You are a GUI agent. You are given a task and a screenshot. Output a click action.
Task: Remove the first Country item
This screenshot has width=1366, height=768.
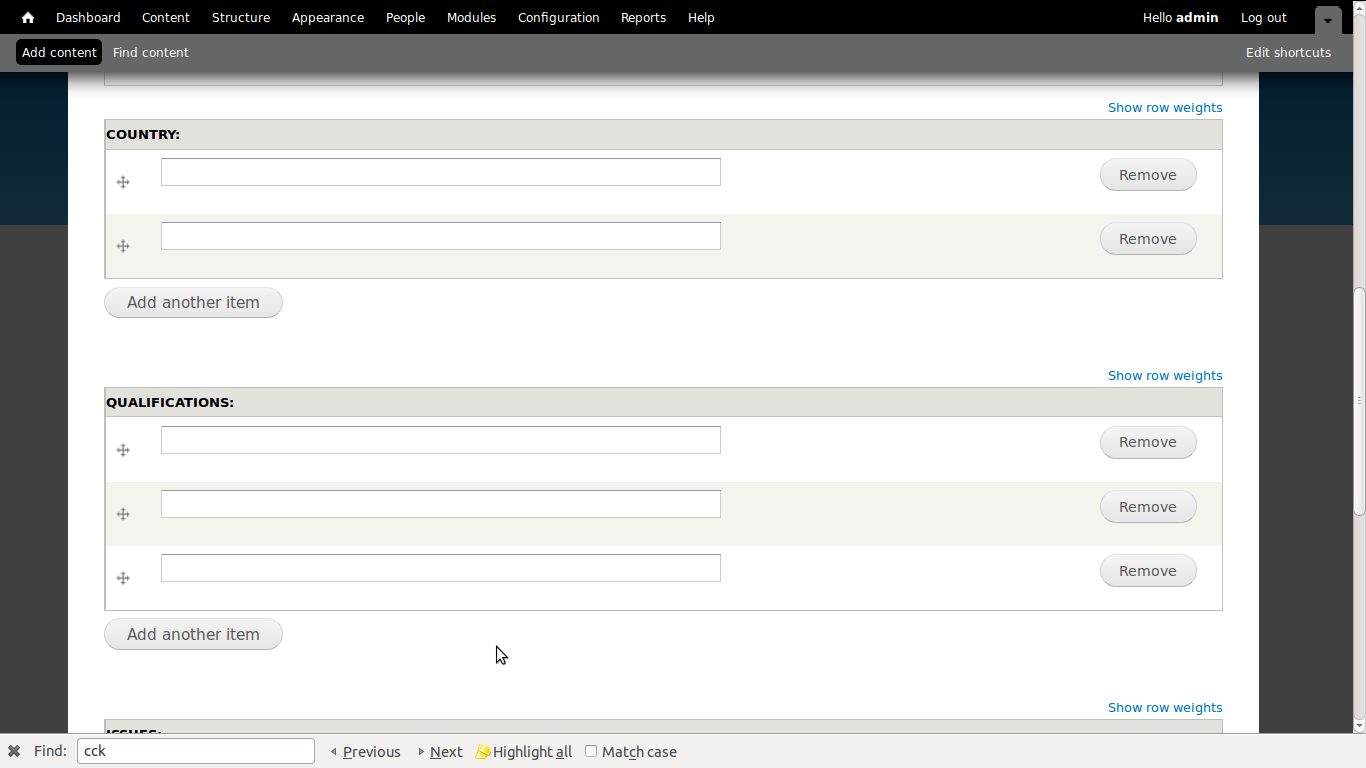coord(1148,175)
